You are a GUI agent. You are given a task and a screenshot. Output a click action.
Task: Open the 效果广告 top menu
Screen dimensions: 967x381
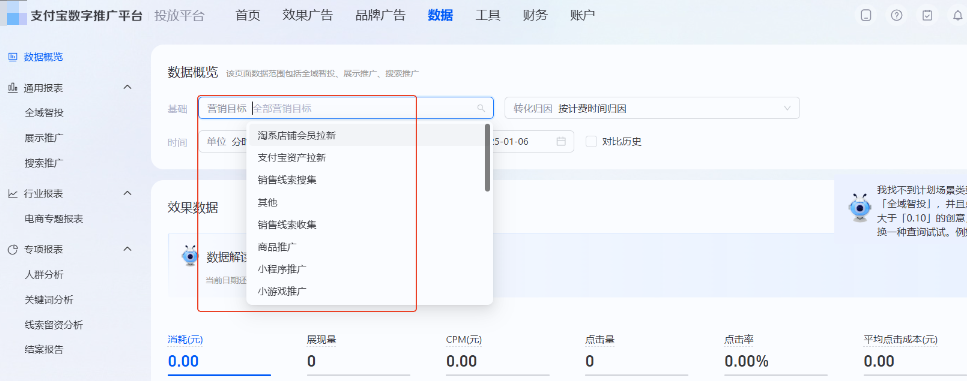pyautogui.click(x=308, y=15)
